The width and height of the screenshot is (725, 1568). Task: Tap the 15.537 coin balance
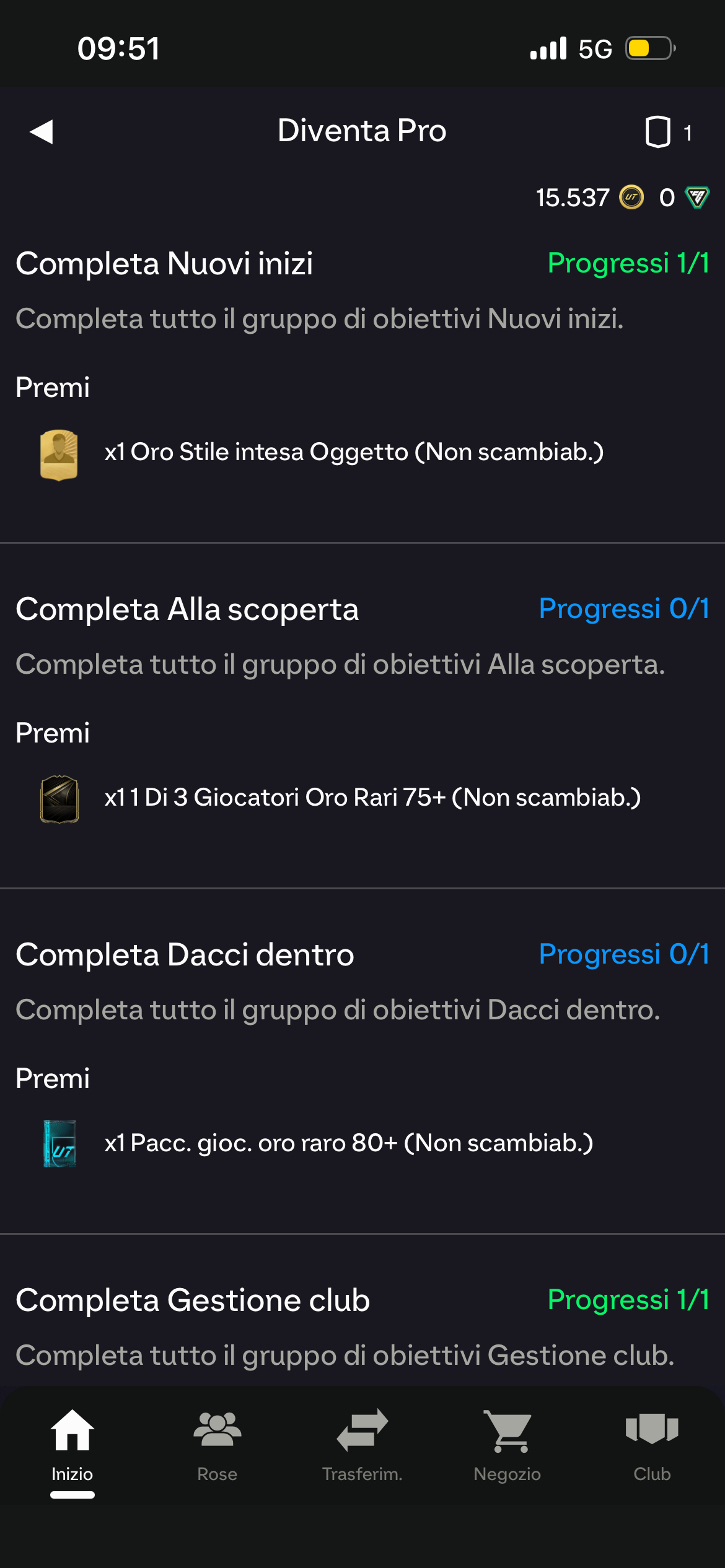click(573, 198)
